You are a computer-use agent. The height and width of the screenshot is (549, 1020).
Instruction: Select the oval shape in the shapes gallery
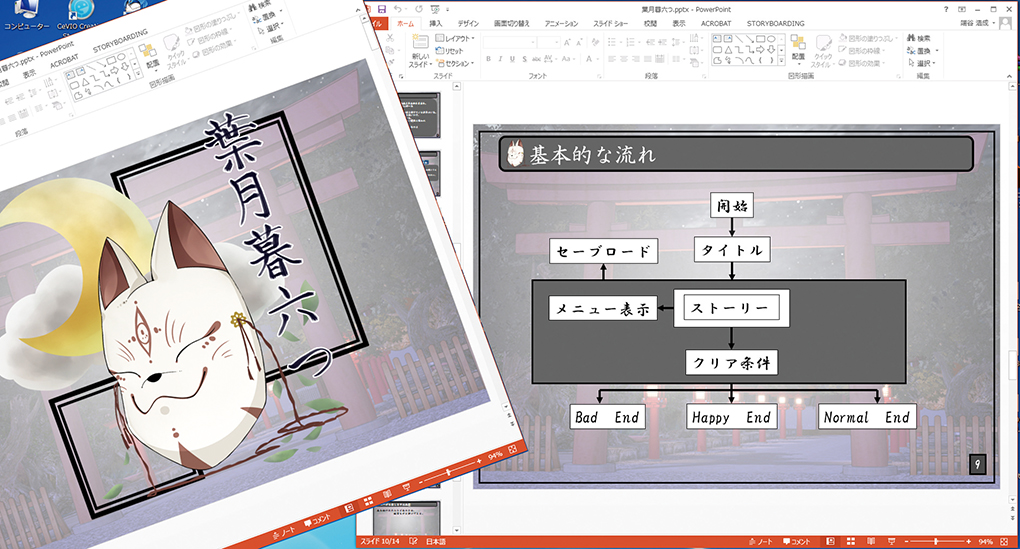(771, 39)
